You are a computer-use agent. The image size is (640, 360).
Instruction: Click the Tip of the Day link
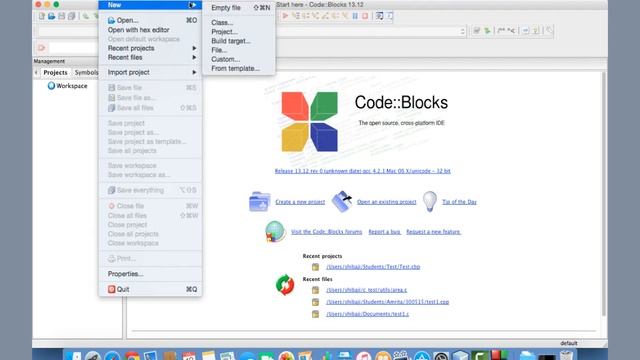[459, 202]
